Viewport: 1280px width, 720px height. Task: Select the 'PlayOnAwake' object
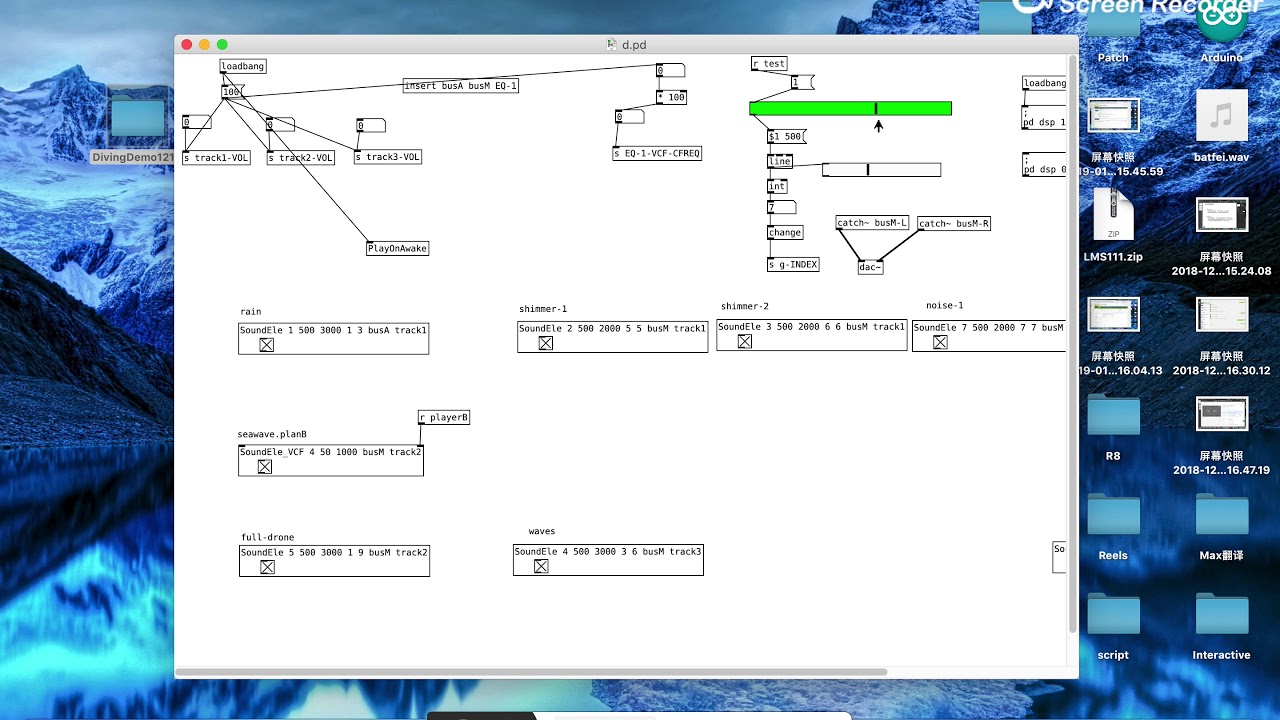[x=397, y=248]
